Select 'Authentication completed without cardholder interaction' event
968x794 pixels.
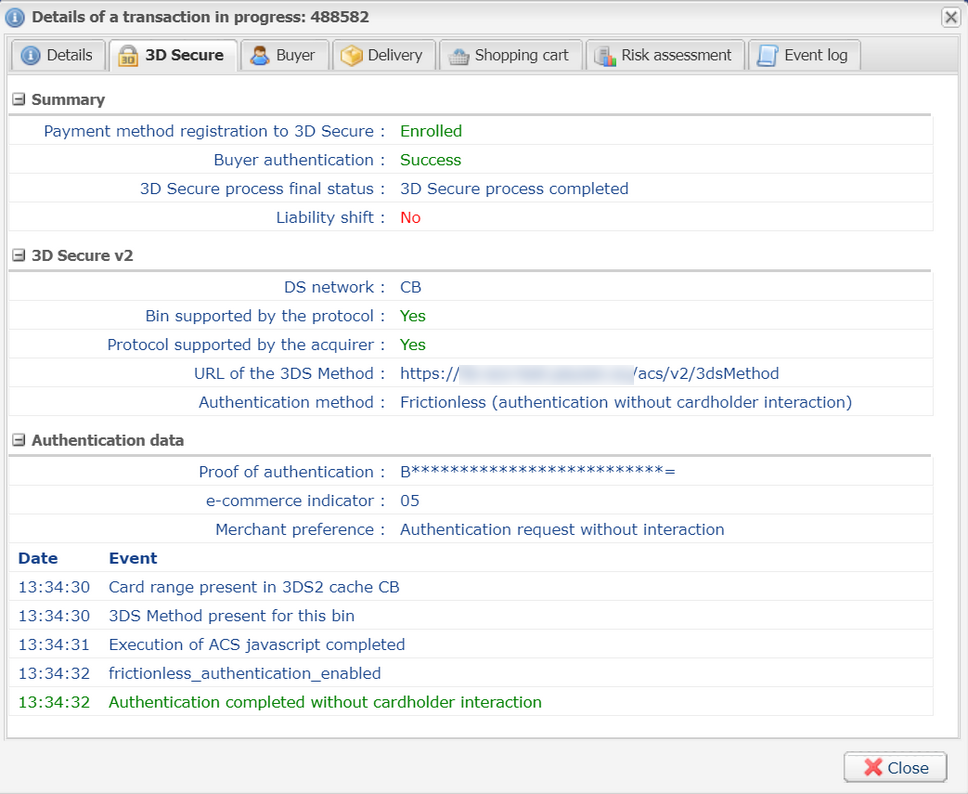[325, 702]
